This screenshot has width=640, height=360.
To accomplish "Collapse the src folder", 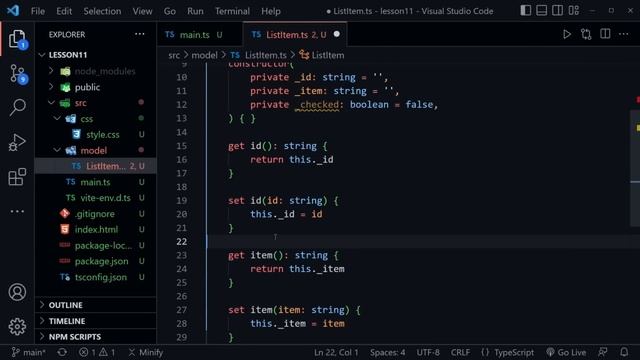I will coord(96,103).
